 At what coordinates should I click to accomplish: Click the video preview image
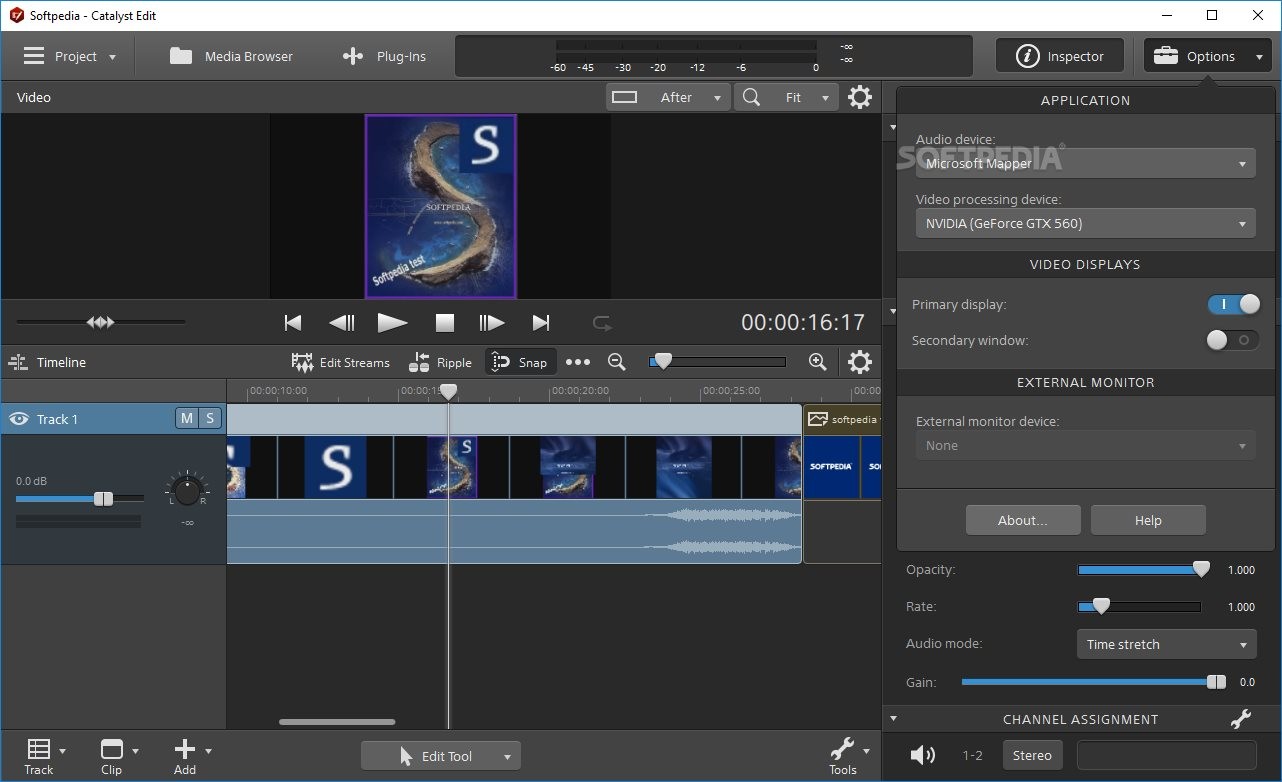pyautogui.click(x=441, y=207)
